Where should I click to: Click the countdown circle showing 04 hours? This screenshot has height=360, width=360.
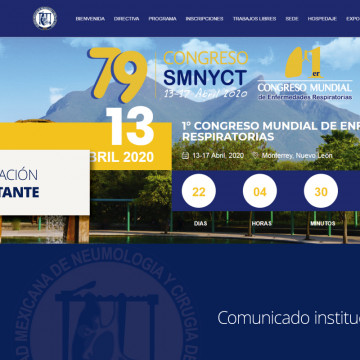tap(260, 191)
